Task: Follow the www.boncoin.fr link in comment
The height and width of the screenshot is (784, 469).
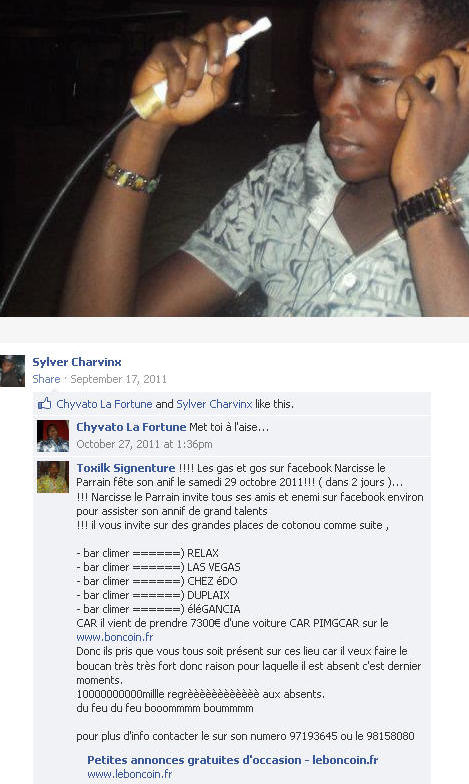Action: point(114,637)
